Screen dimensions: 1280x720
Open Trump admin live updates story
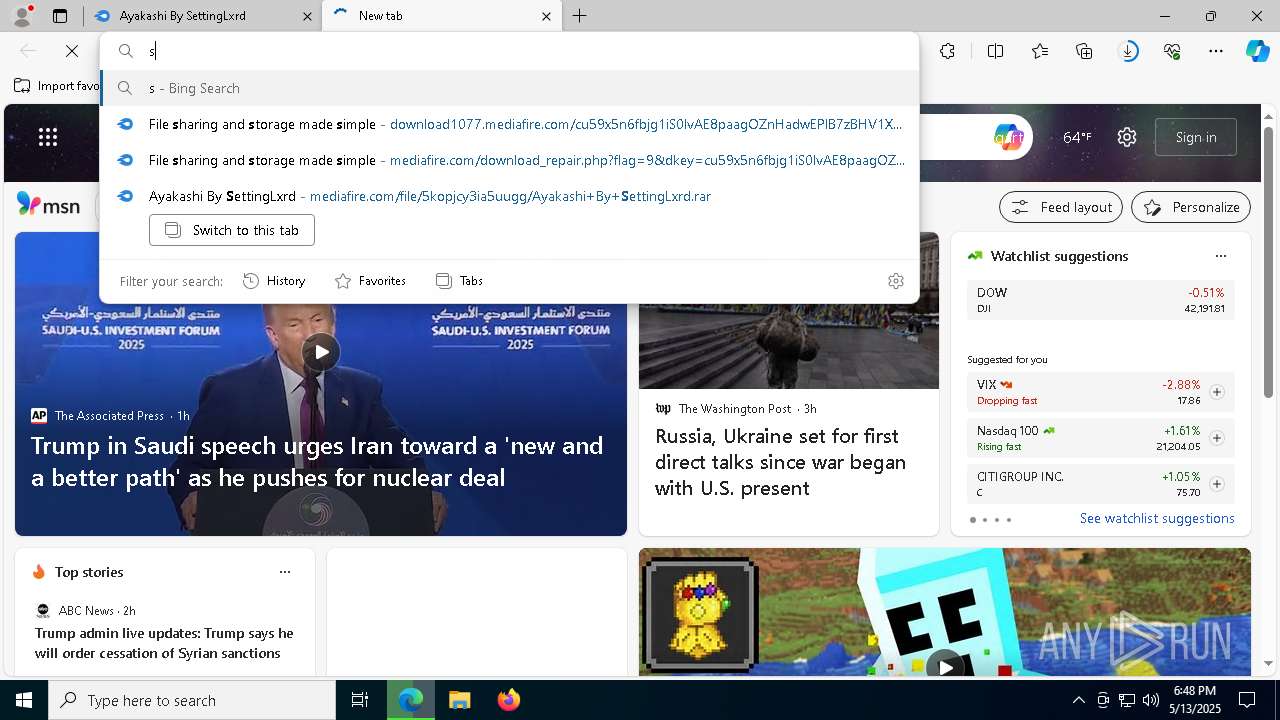click(x=165, y=643)
